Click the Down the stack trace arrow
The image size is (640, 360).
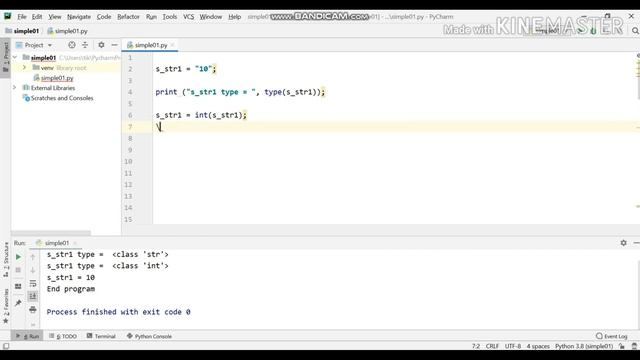click(33, 270)
